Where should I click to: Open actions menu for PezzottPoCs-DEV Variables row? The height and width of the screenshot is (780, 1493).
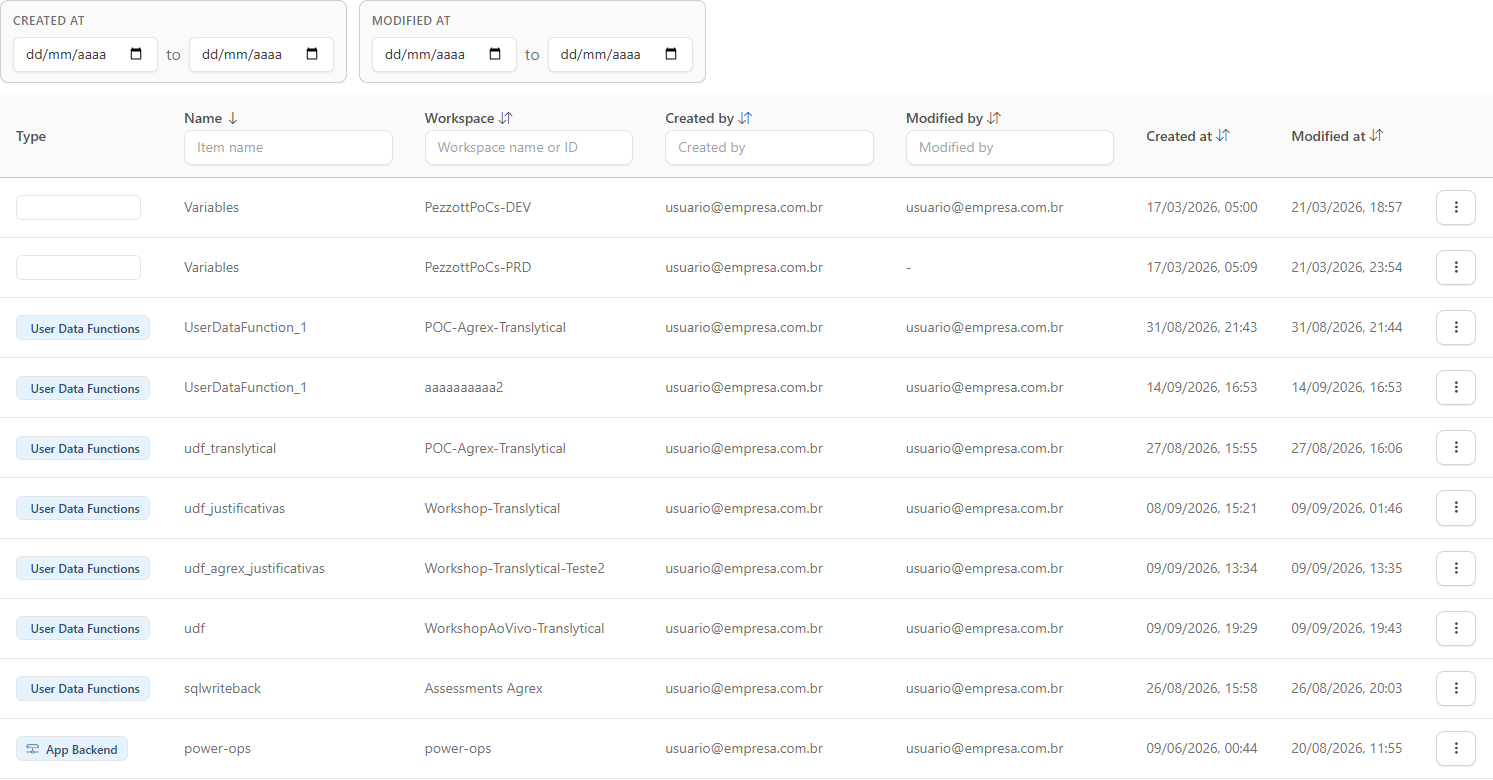click(1455, 207)
